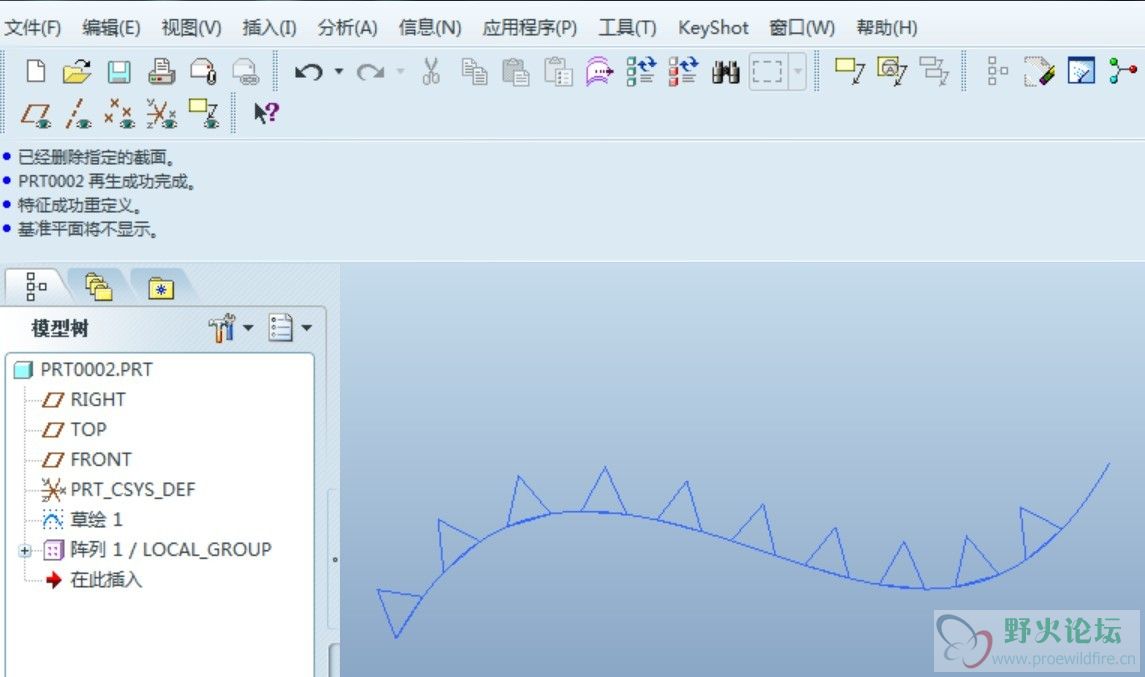
Task: Redo with the grayed forward arrow
Action: [x=370, y=72]
